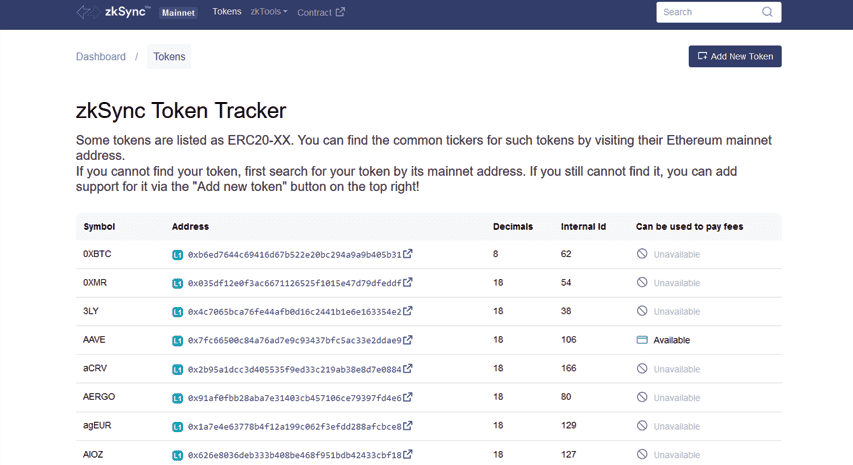Open external link icon for AAVE address
This screenshot has width=853, height=465.
(407, 339)
